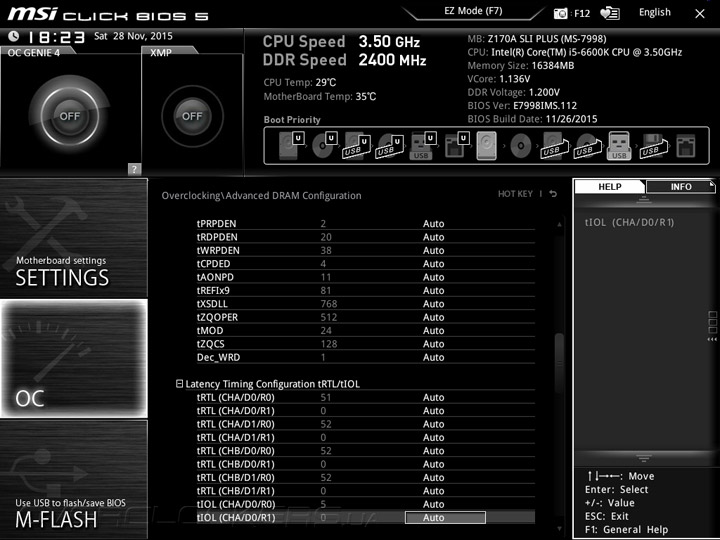Open the Auto setting for tRTL (CHB/D1/R0)
The width and height of the screenshot is (720, 540).
(x=433, y=478)
